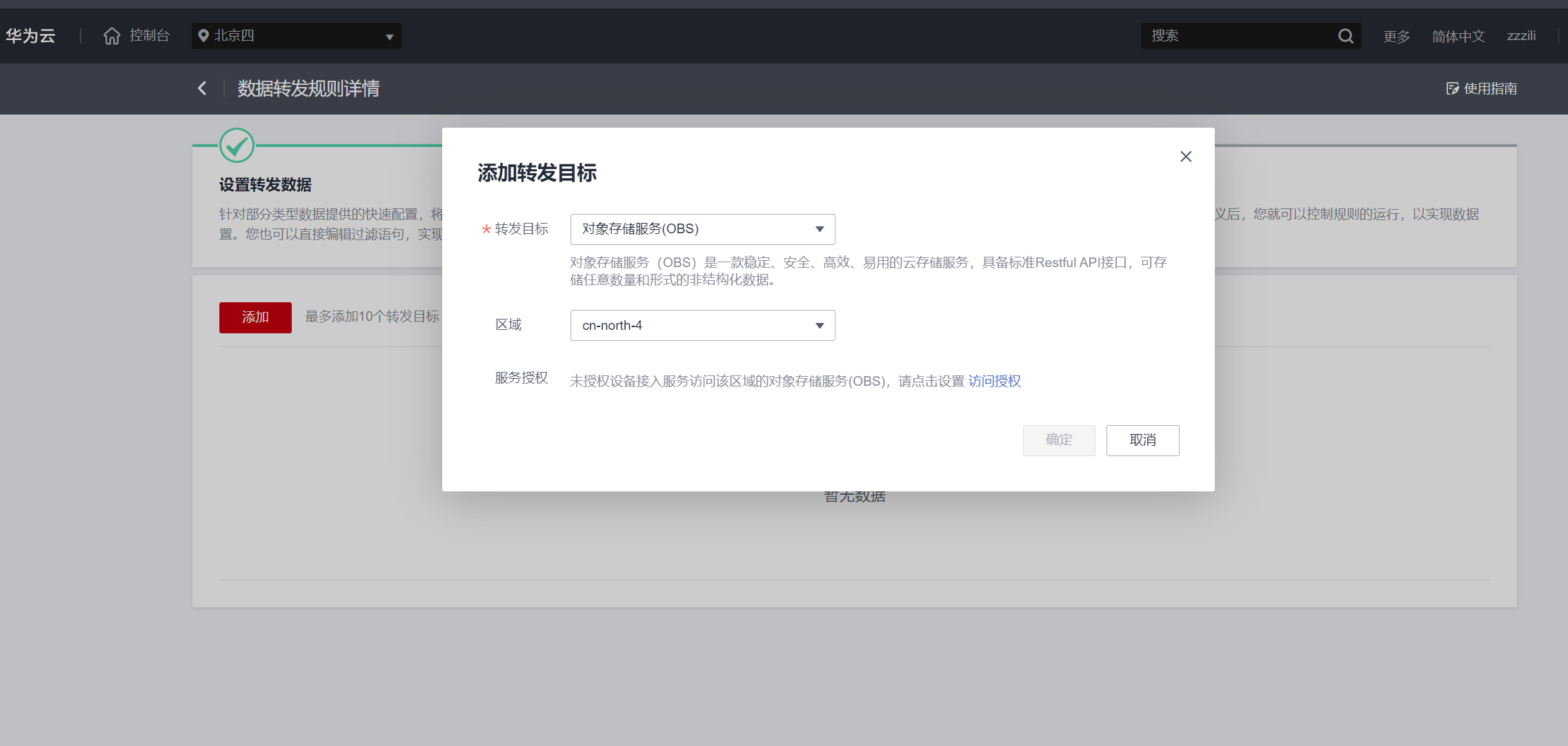Click the 访问授权 link

(x=994, y=381)
